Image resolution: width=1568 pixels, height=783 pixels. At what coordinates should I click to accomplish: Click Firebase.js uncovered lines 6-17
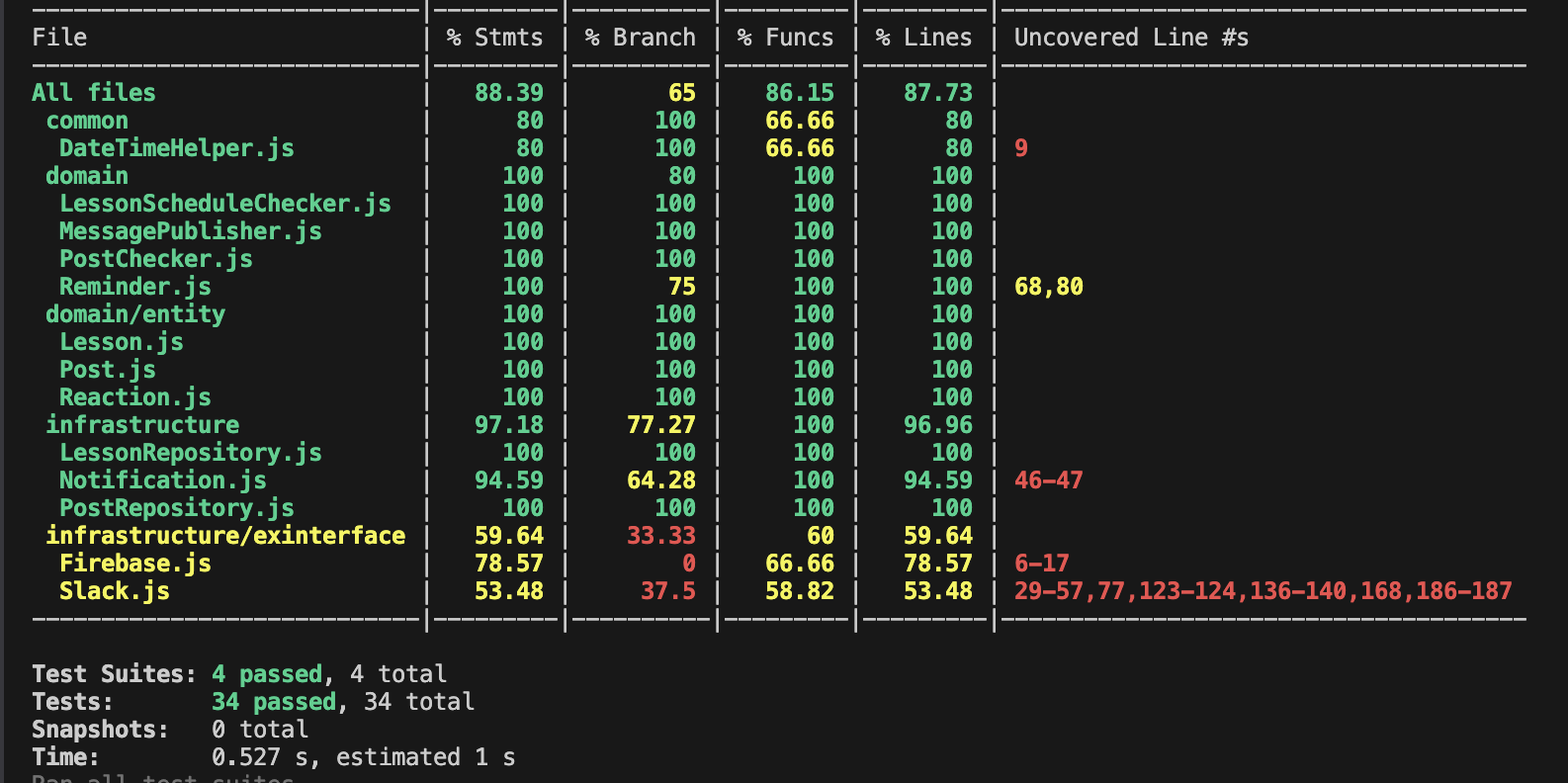tap(1042, 564)
